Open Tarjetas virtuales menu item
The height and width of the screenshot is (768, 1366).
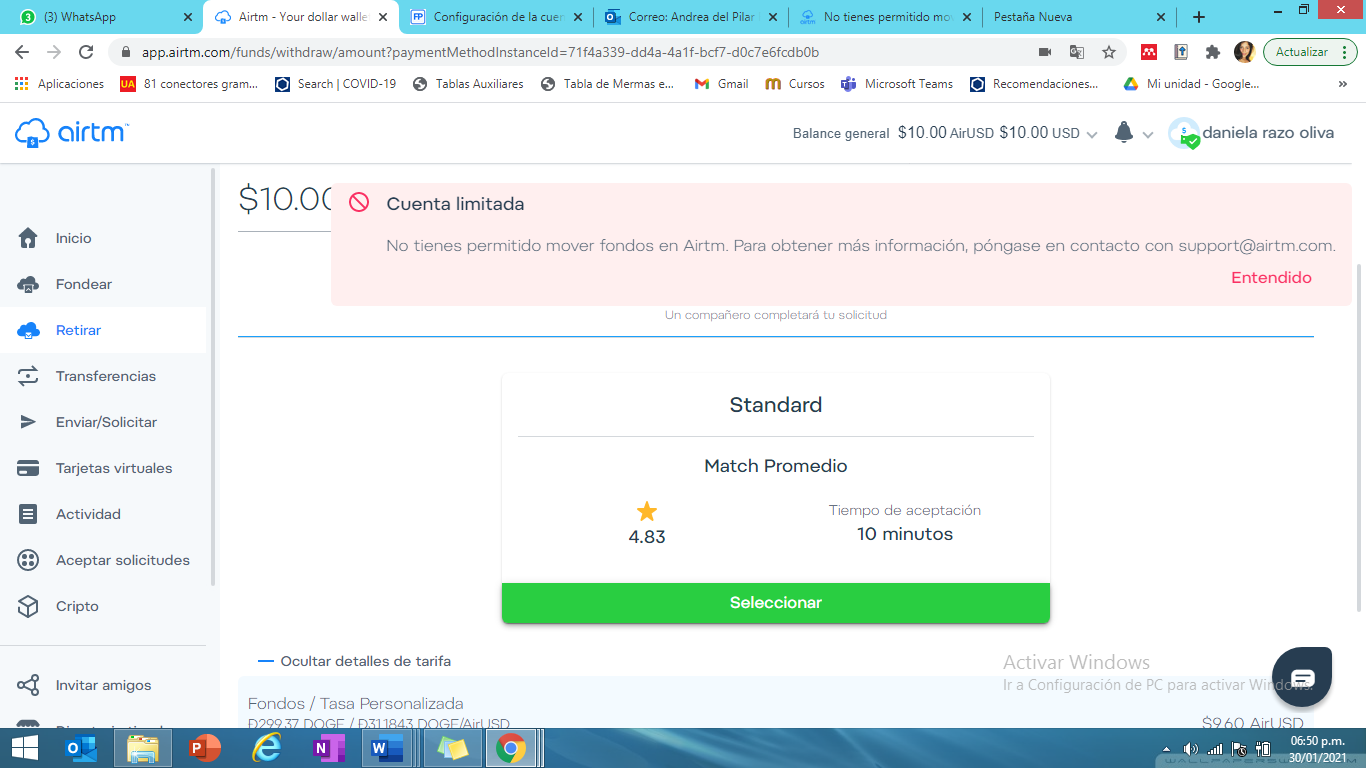click(103, 468)
